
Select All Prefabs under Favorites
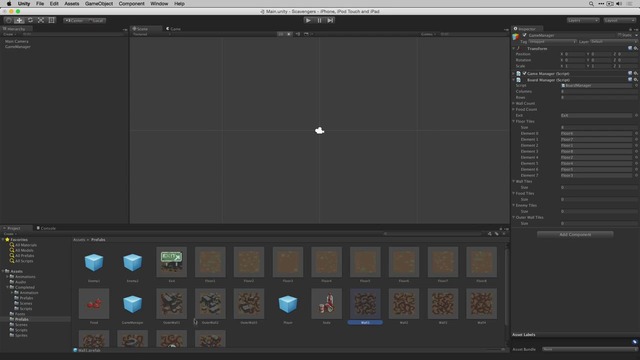tap(24, 256)
